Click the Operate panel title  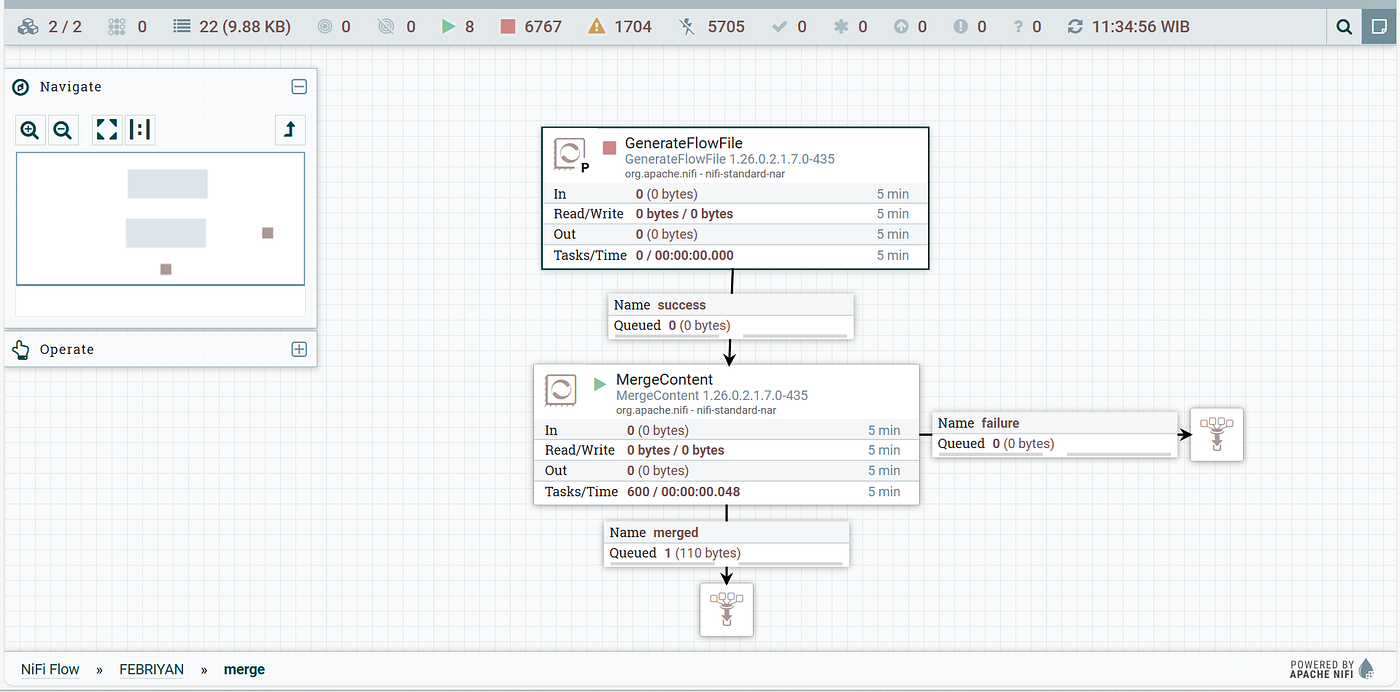(x=67, y=349)
